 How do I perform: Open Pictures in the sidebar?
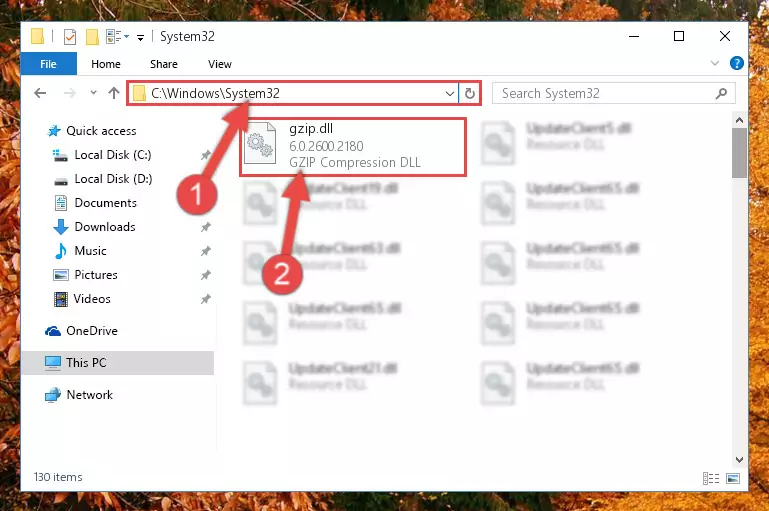(x=96, y=275)
